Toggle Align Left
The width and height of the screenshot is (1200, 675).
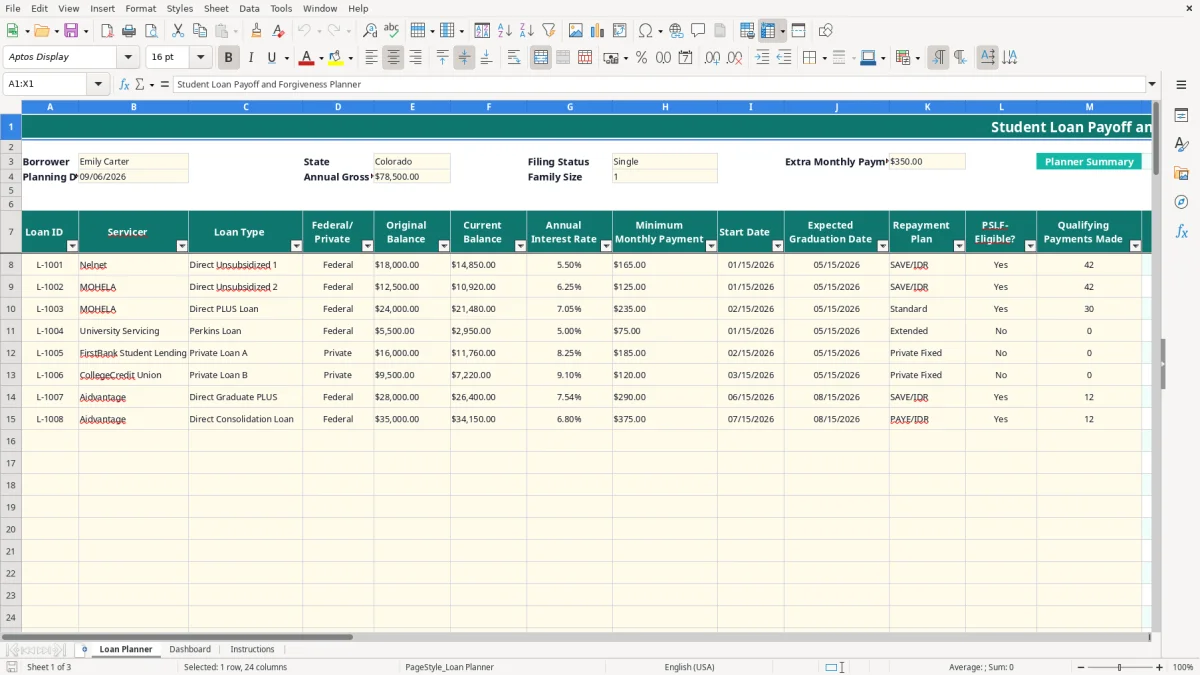[x=371, y=58]
